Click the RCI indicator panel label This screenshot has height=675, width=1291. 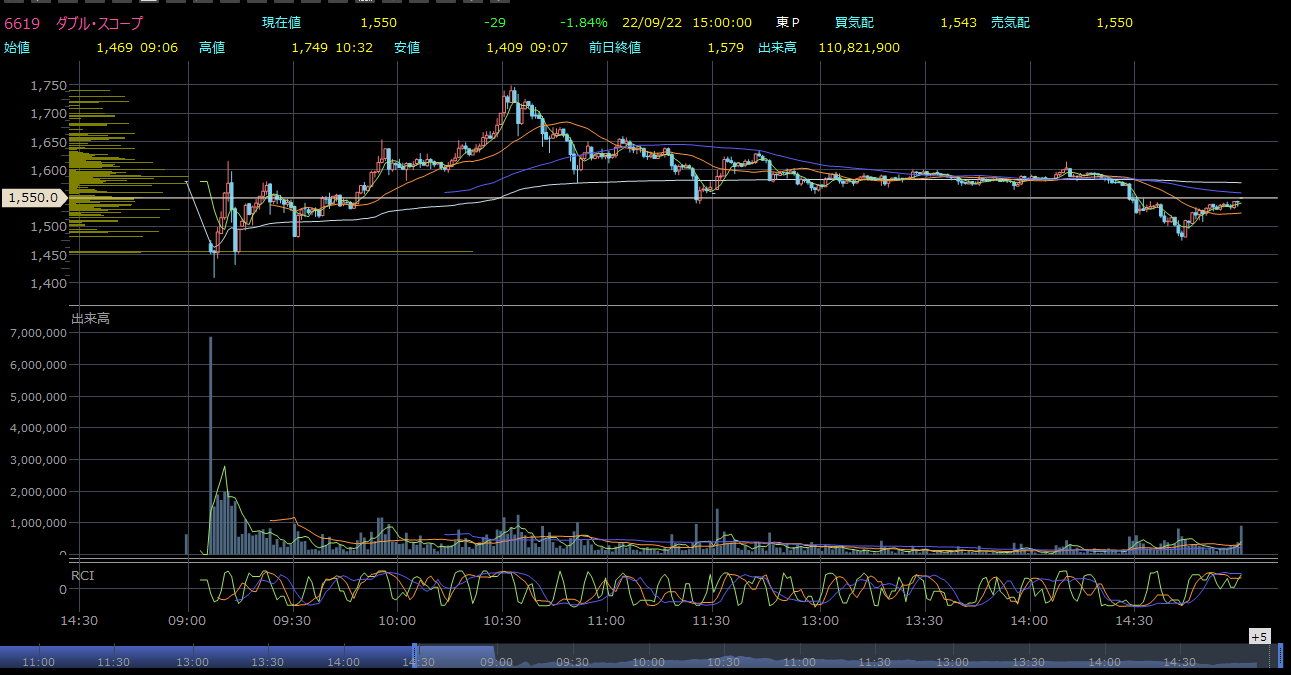82,575
